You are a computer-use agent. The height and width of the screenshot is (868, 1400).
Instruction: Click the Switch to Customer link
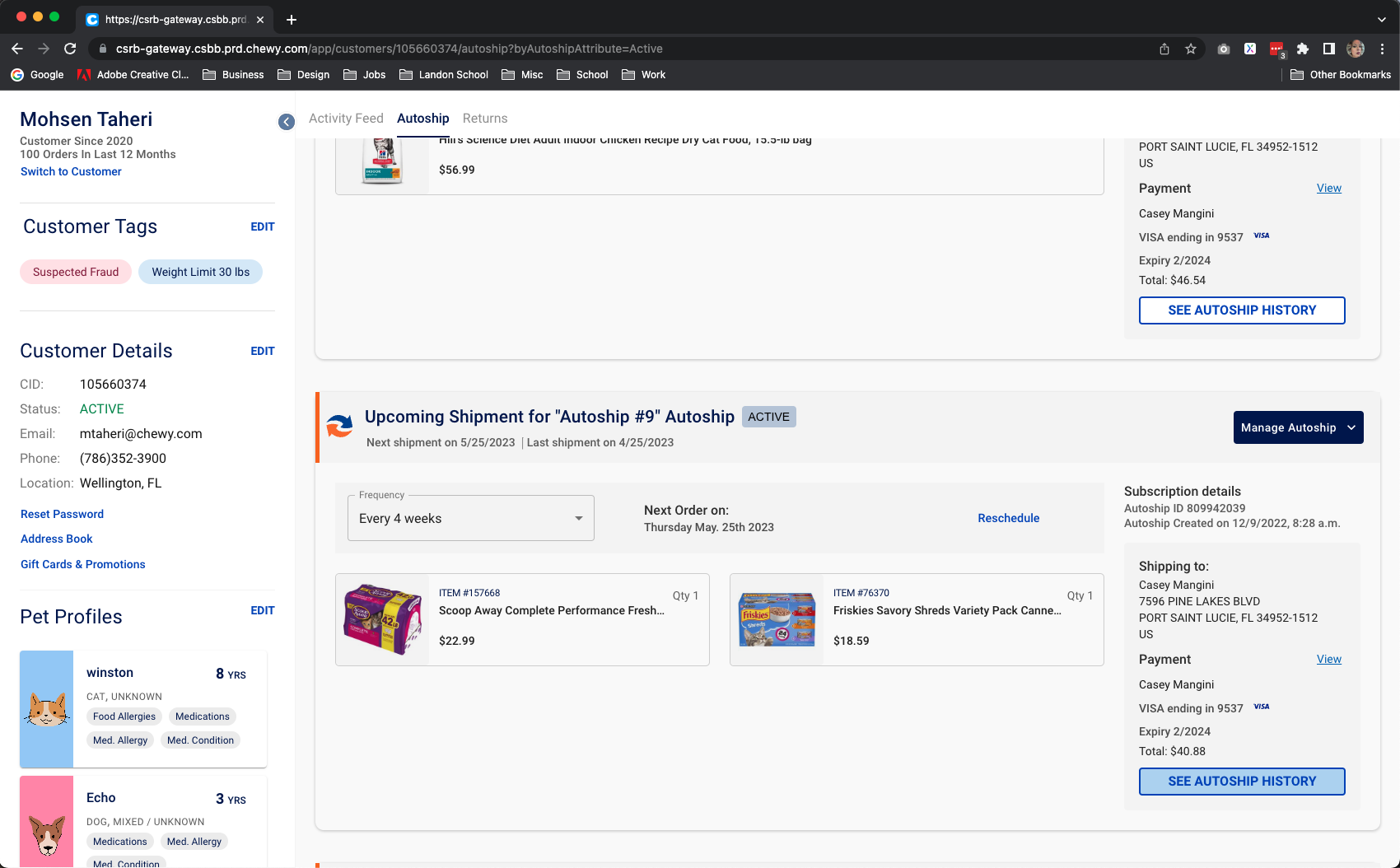pyautogui.click(x=71, y=171)
